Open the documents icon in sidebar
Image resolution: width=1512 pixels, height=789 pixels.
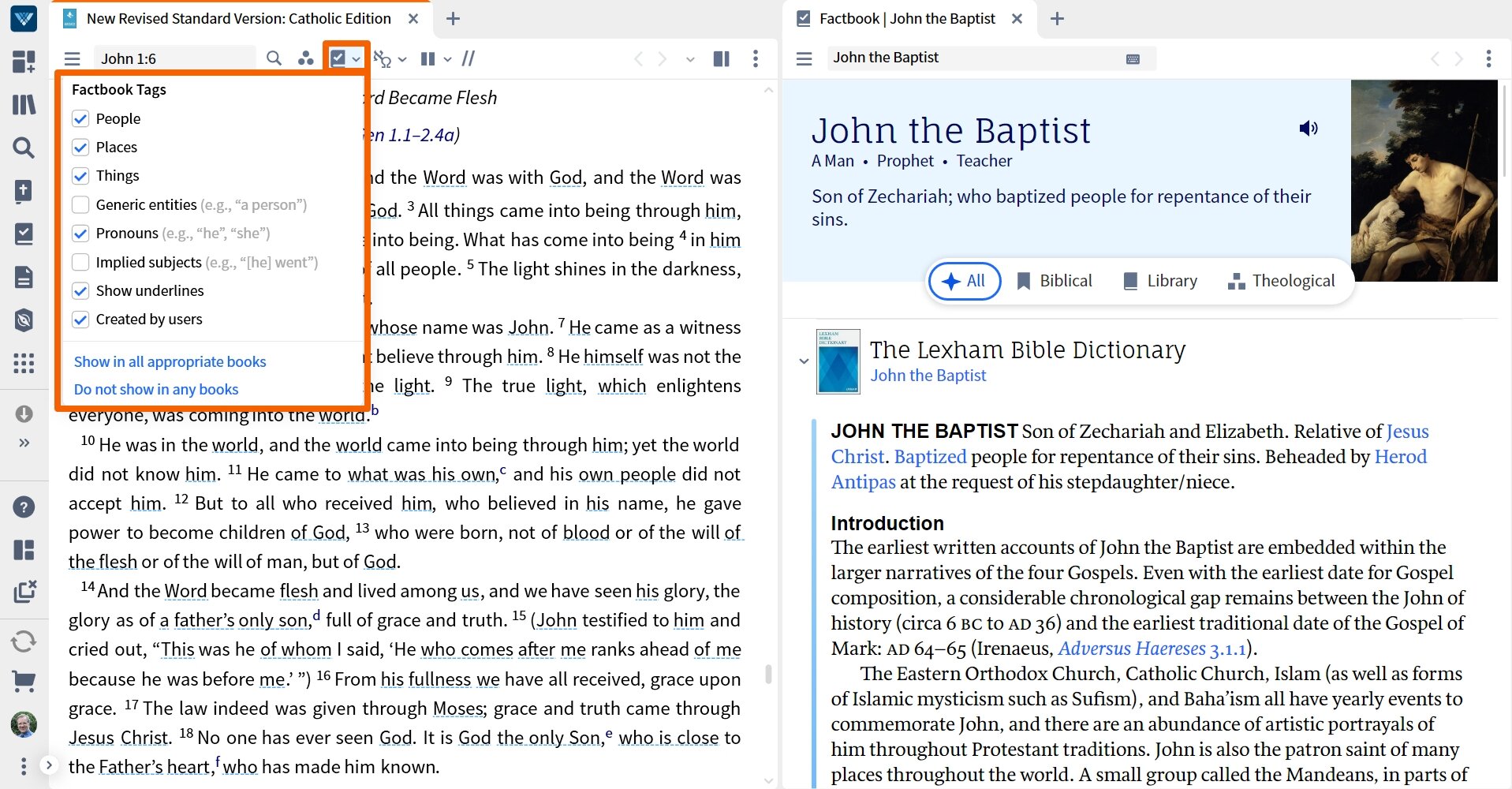click(24, 277)
